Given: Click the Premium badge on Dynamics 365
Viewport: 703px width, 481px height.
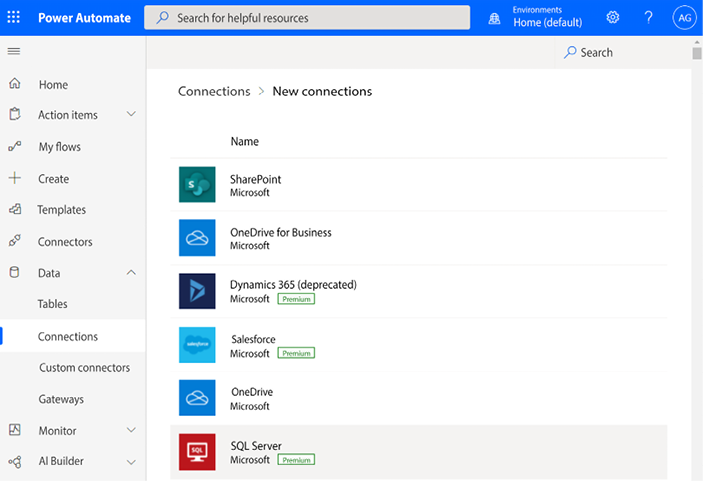Looking at the screenshot, I should (296, 299).
